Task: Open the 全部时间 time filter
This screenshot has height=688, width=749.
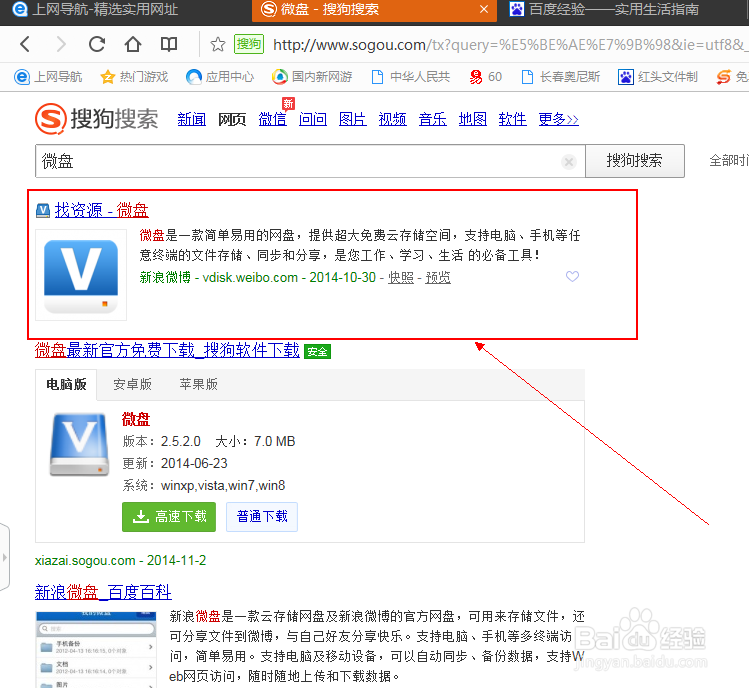Action: [729, 161]
